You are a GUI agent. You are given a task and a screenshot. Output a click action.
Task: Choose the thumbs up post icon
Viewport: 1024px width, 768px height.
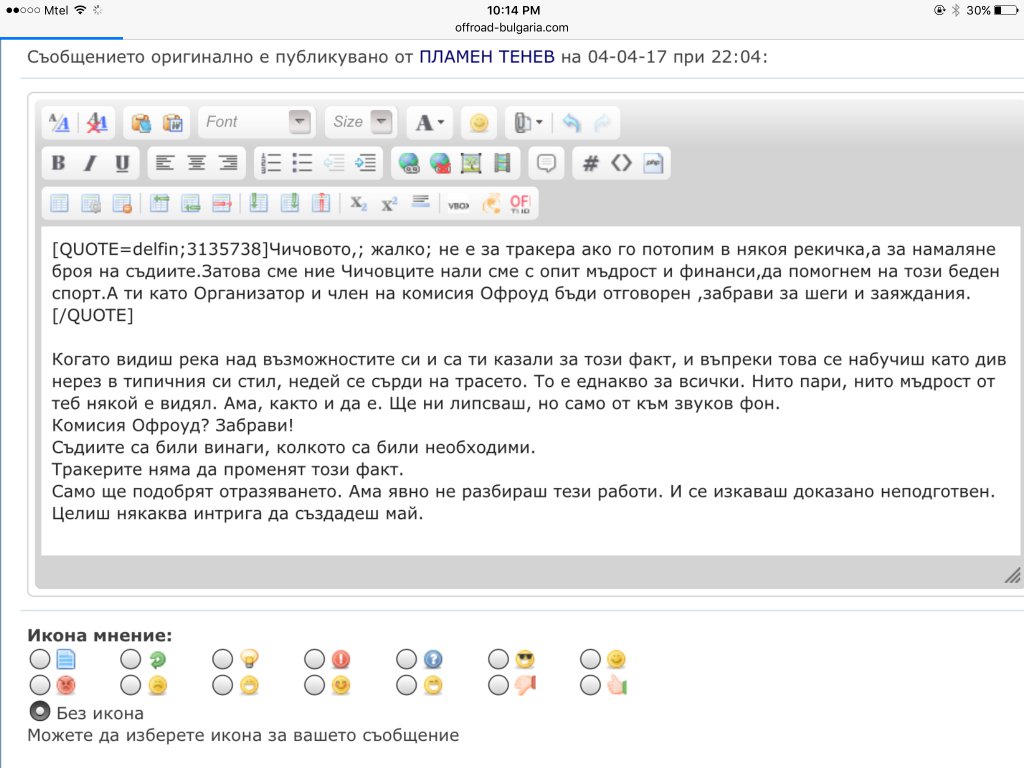592,685
